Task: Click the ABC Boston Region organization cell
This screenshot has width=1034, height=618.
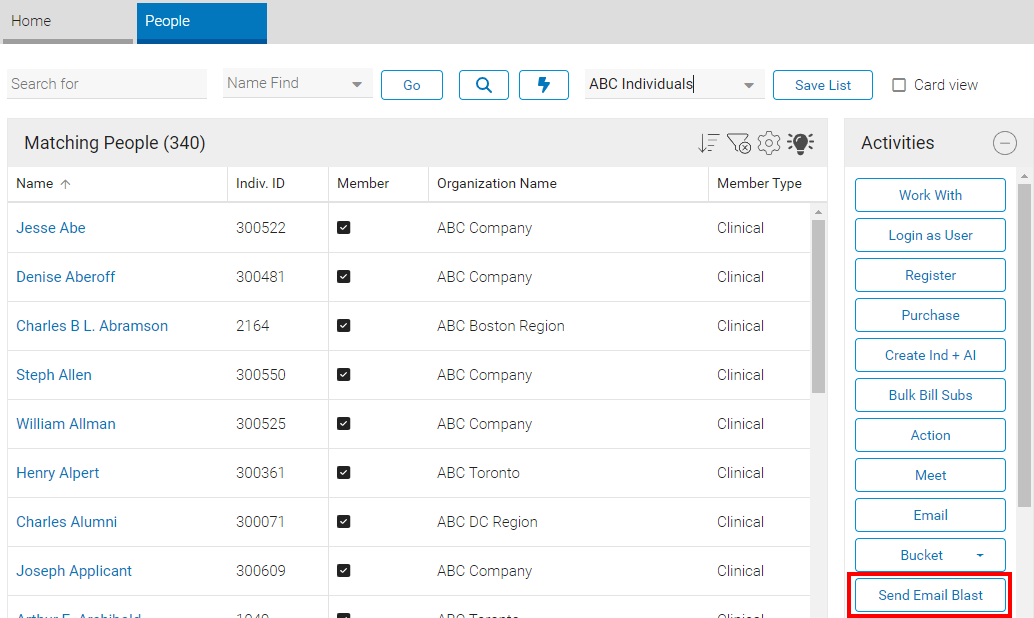Action: click(501, 326)
